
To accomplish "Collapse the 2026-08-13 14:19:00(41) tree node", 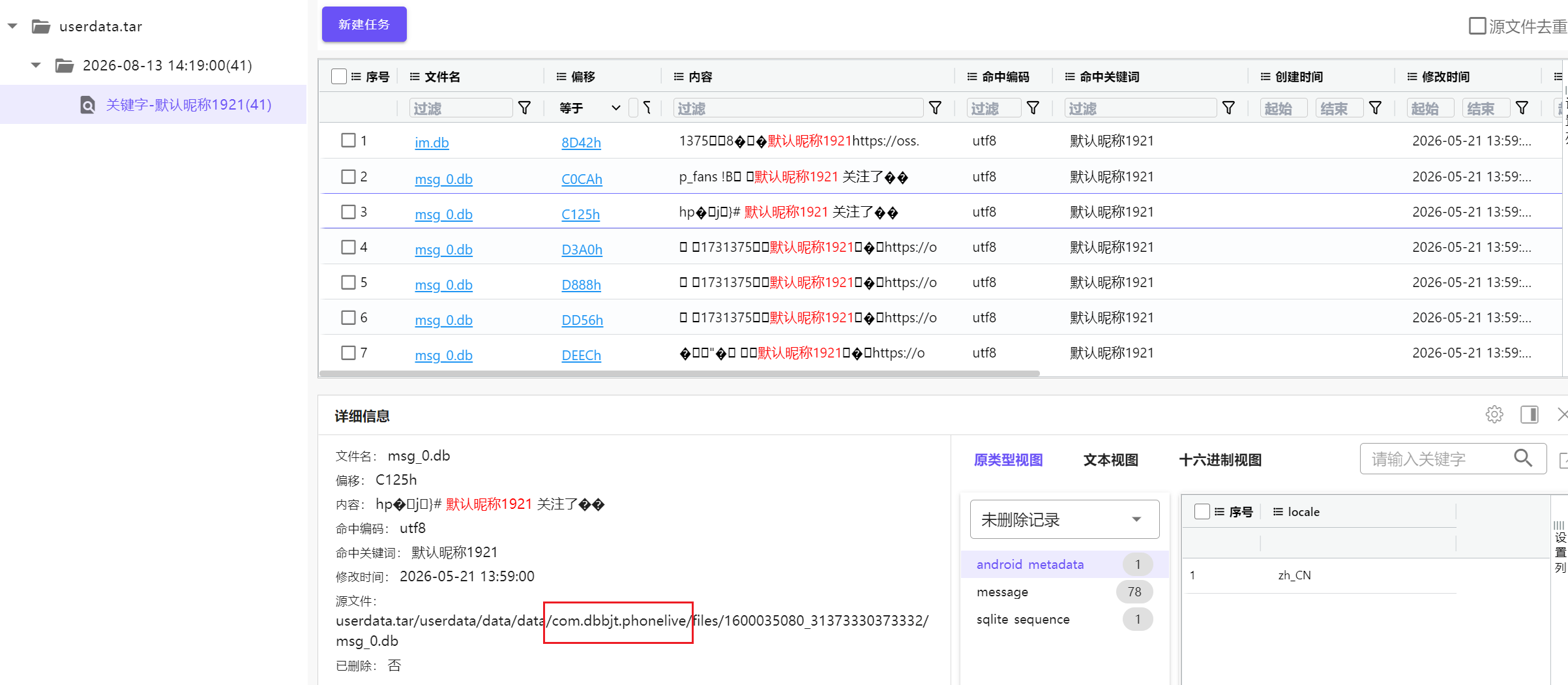I will (36, 65).
